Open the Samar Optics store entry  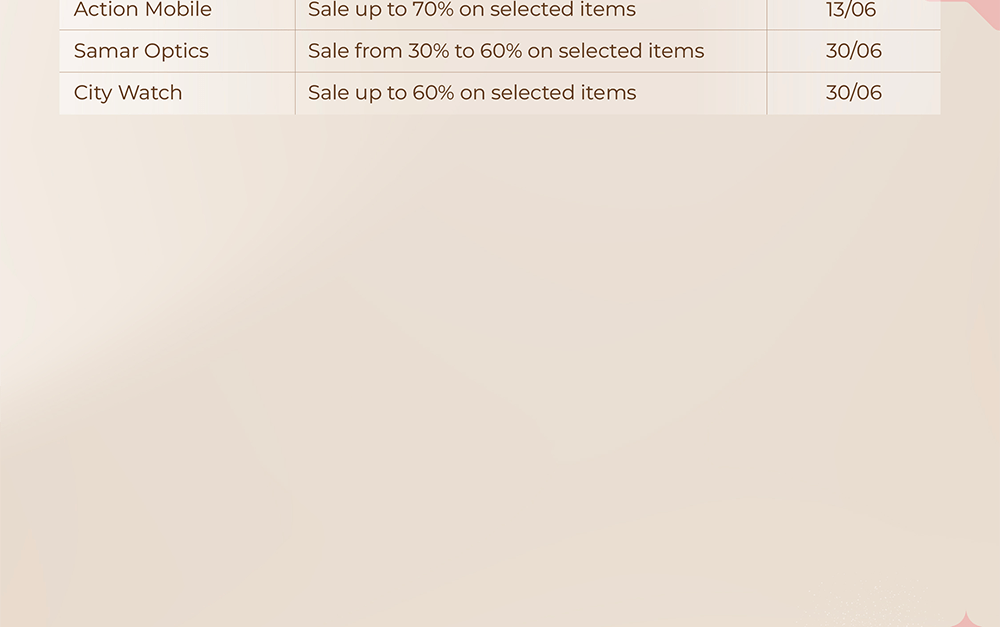(x=141, y=51)
